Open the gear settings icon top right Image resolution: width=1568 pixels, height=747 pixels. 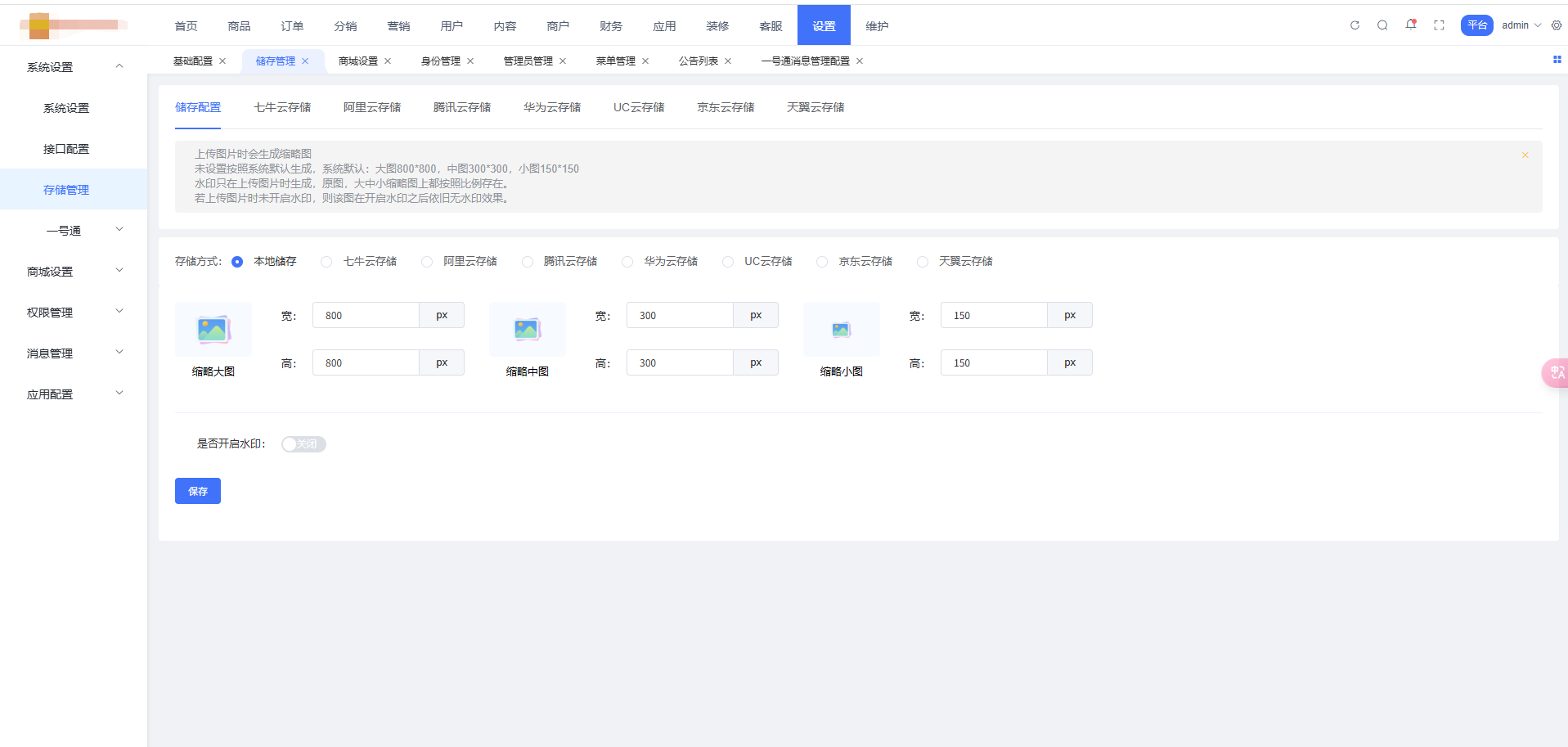[1557, 25]
